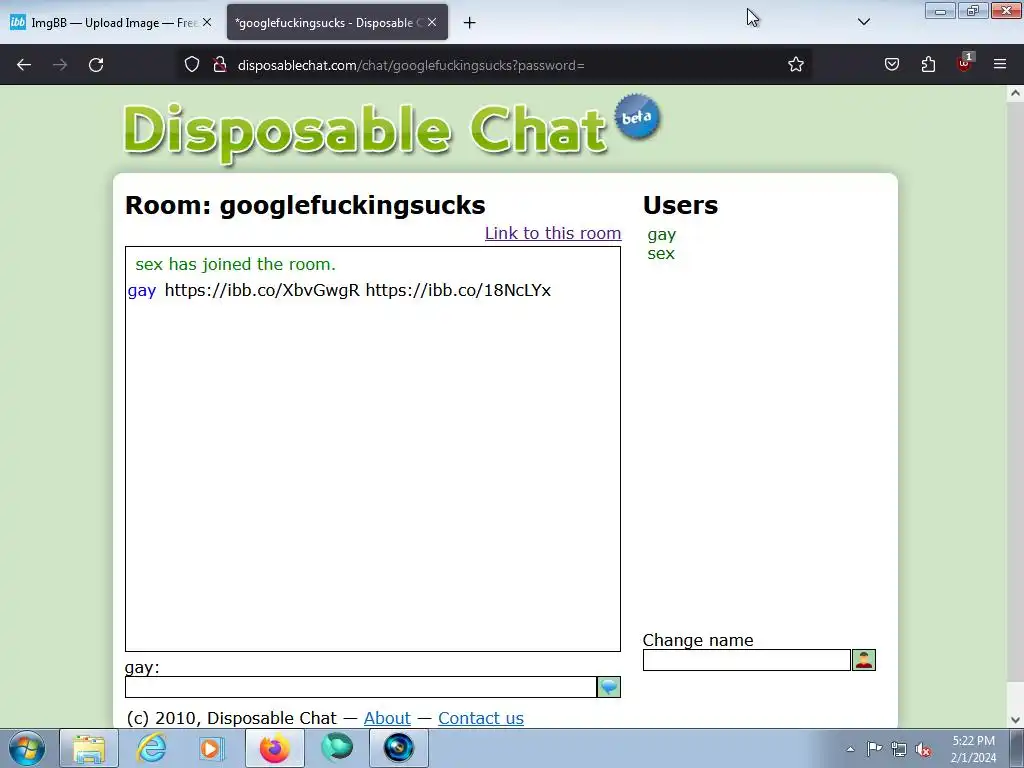Screen dimensions: 1024x768
Task: Click user 'gay' in the Users list
Action: pos(662,235)
